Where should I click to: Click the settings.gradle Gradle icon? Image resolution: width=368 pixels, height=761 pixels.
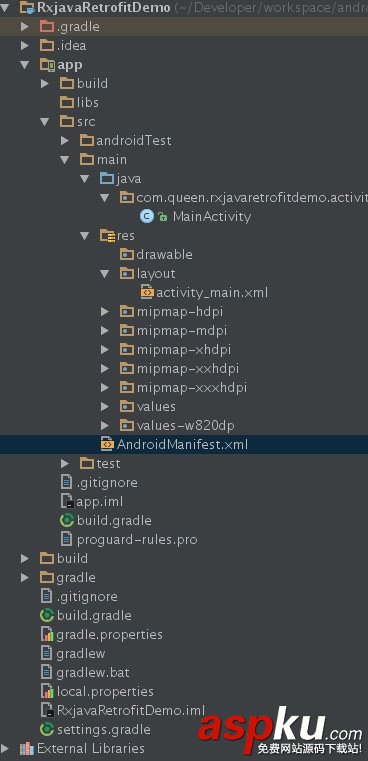(47, 729)
